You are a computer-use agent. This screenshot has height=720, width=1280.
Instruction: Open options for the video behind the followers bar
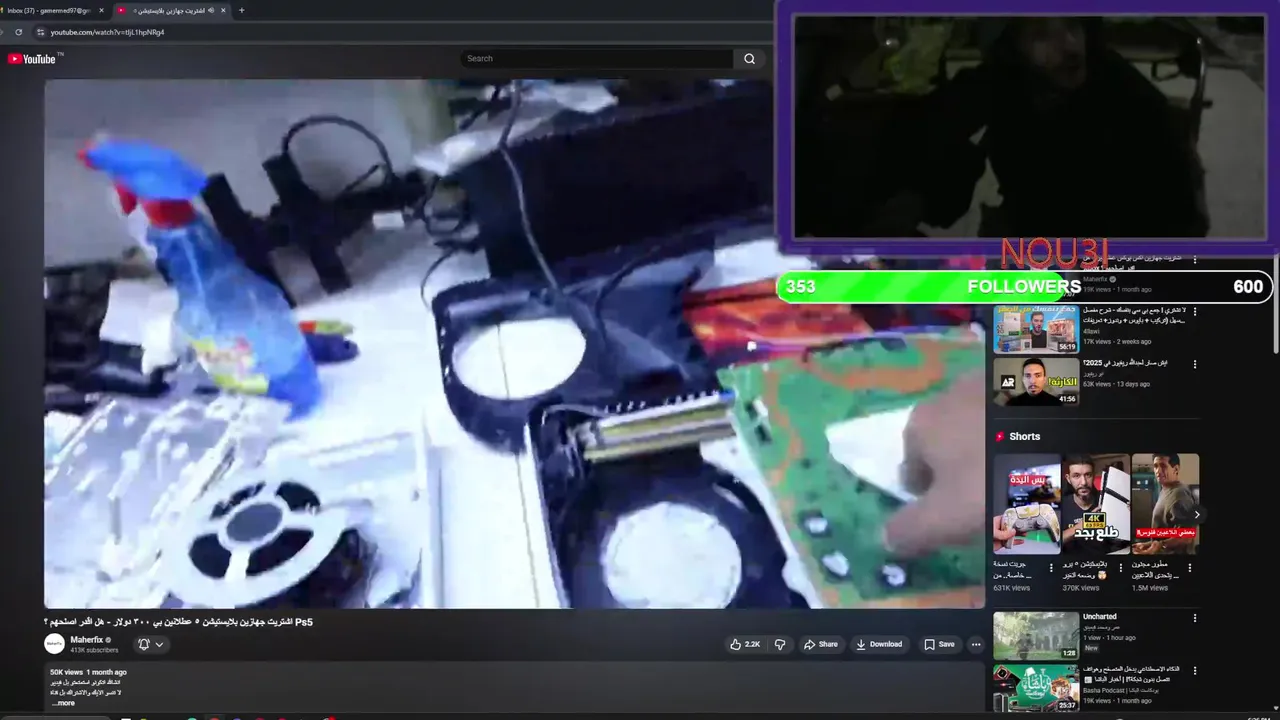(1194, 259)
